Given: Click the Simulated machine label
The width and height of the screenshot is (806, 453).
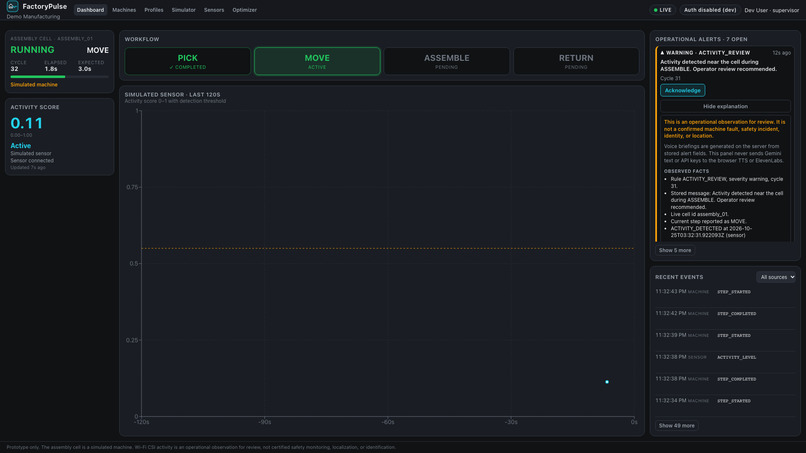Looking at the screenshot, I should [x=34, y=84].
